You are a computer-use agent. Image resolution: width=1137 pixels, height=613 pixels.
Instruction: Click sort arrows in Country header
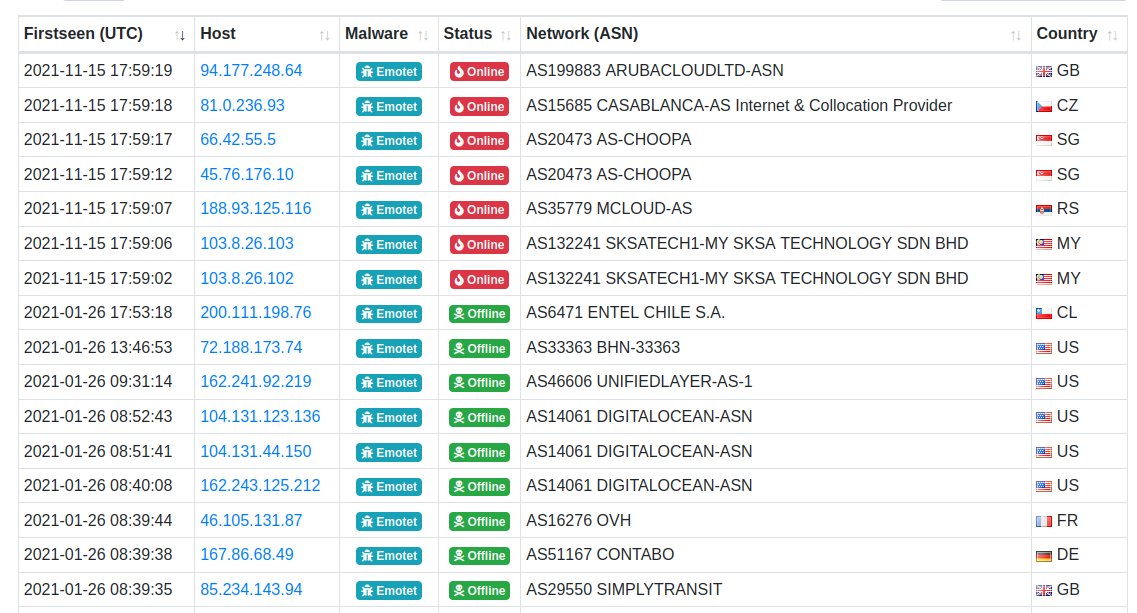point(1112,35)
